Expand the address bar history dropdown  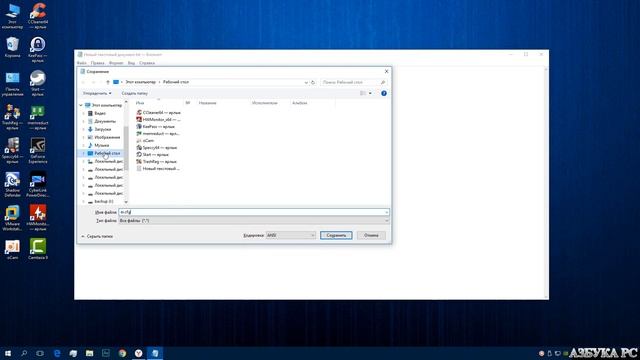click(x=306, y=82)
